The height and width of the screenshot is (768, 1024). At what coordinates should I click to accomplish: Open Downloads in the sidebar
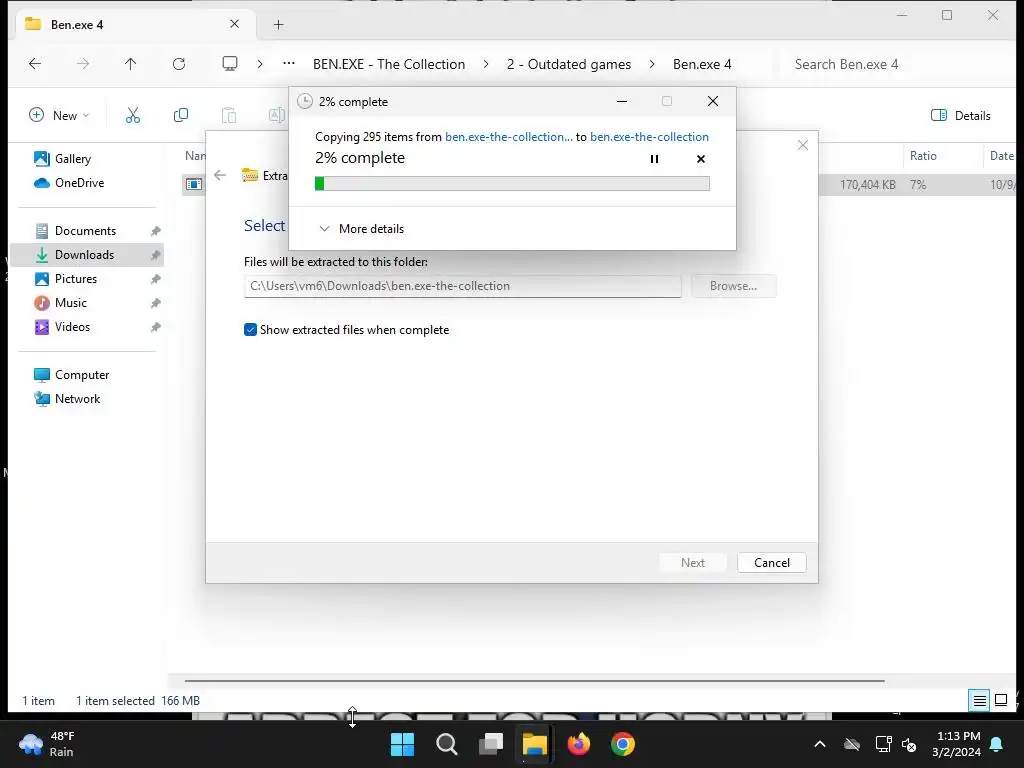[x=84, y=255]
